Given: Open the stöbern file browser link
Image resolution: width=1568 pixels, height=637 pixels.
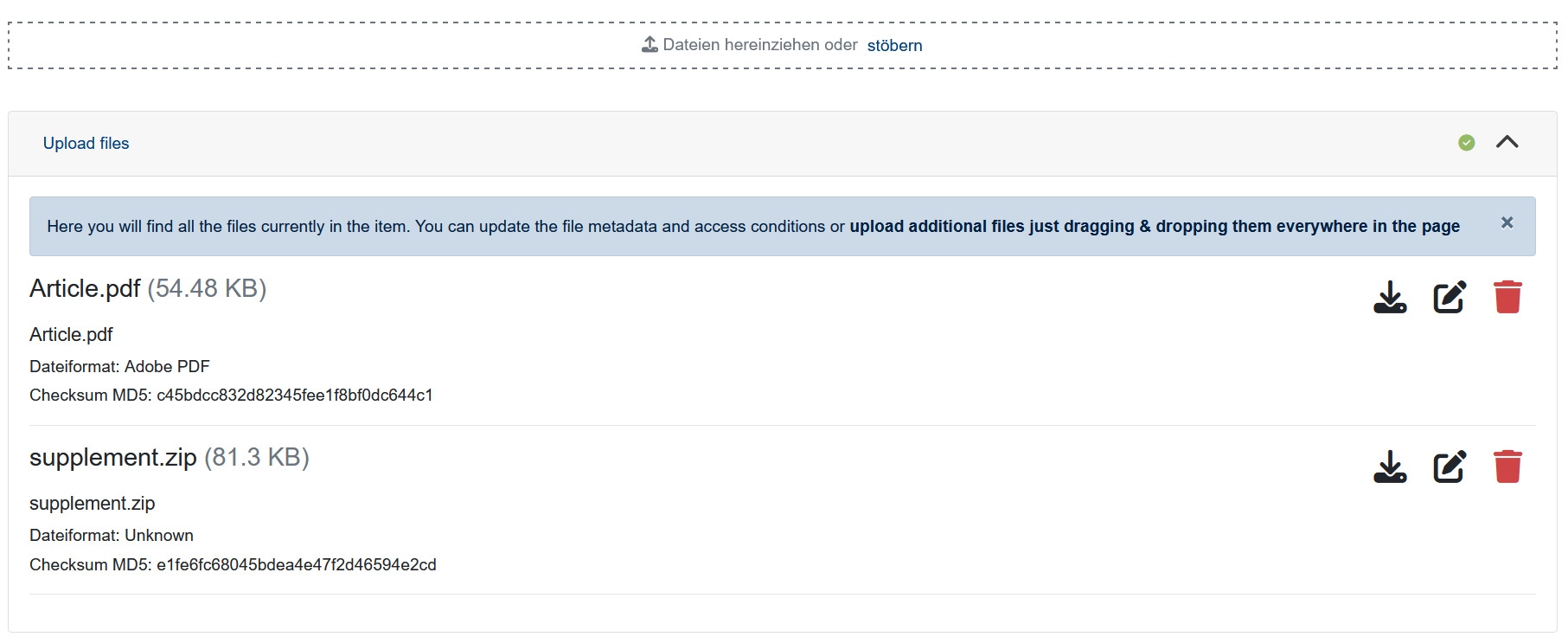Looking at the screenshot, I should (x=895, y=45).
